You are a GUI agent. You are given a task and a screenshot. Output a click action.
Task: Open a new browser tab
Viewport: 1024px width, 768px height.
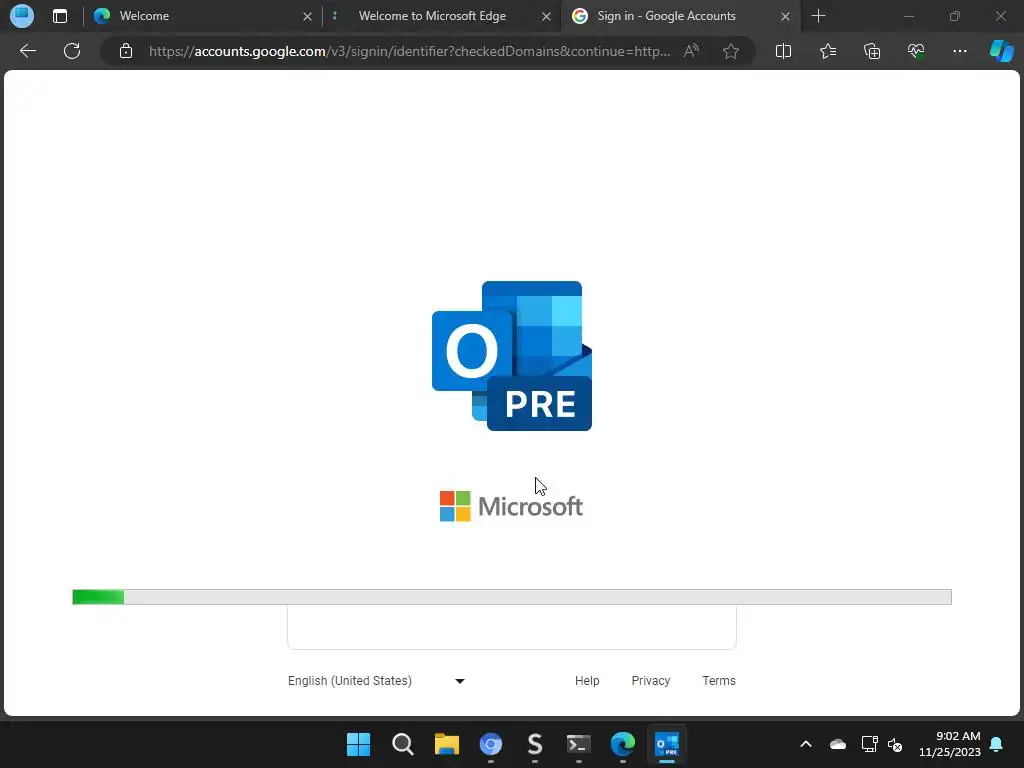click(x=818, y=16)
